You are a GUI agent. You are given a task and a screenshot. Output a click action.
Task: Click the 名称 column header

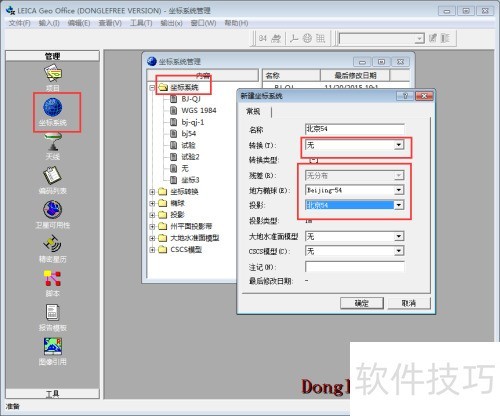[291, 75]
